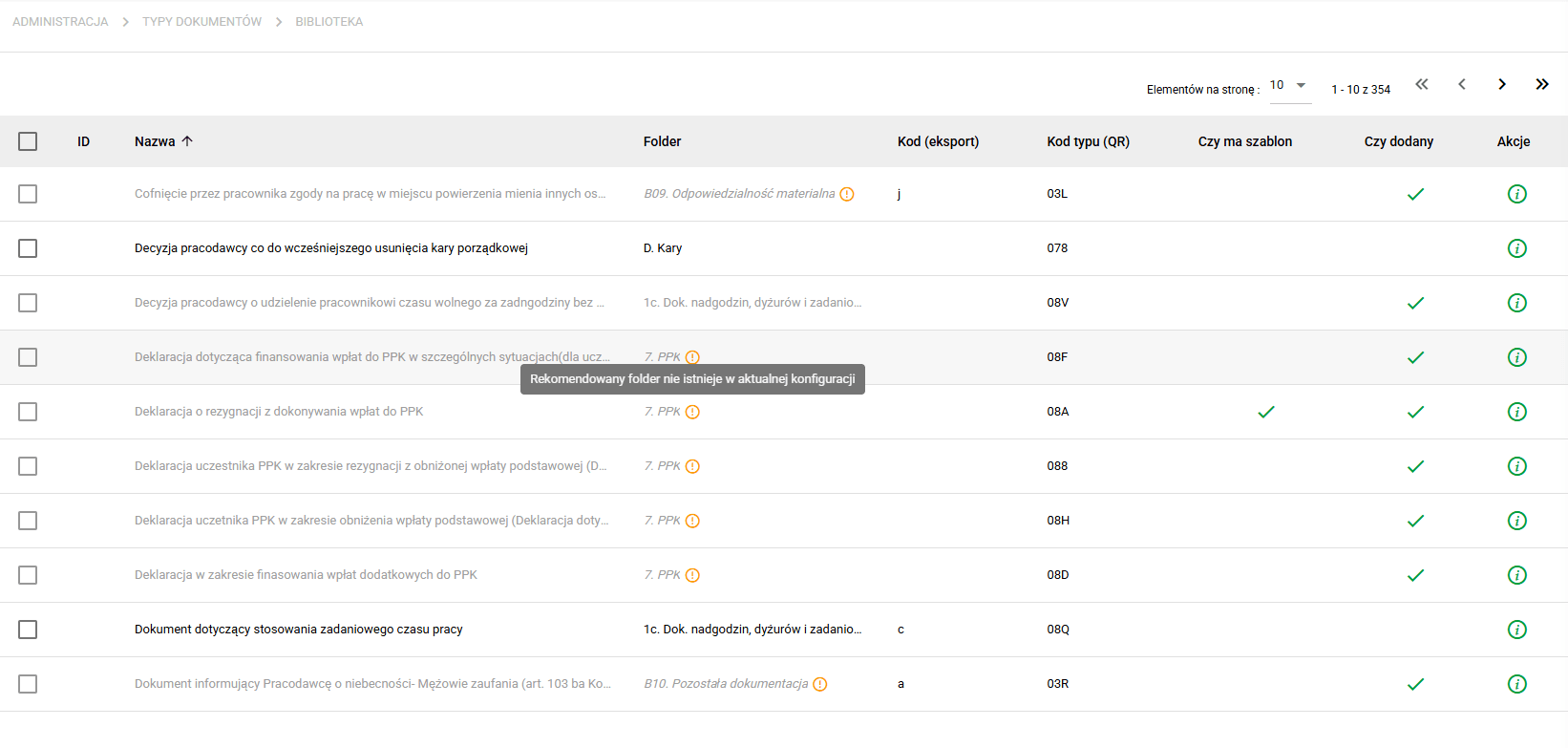Open info action for code 08V row
The height and width of the screenshot is (748, 1568).
click(x=1516, y=303)
